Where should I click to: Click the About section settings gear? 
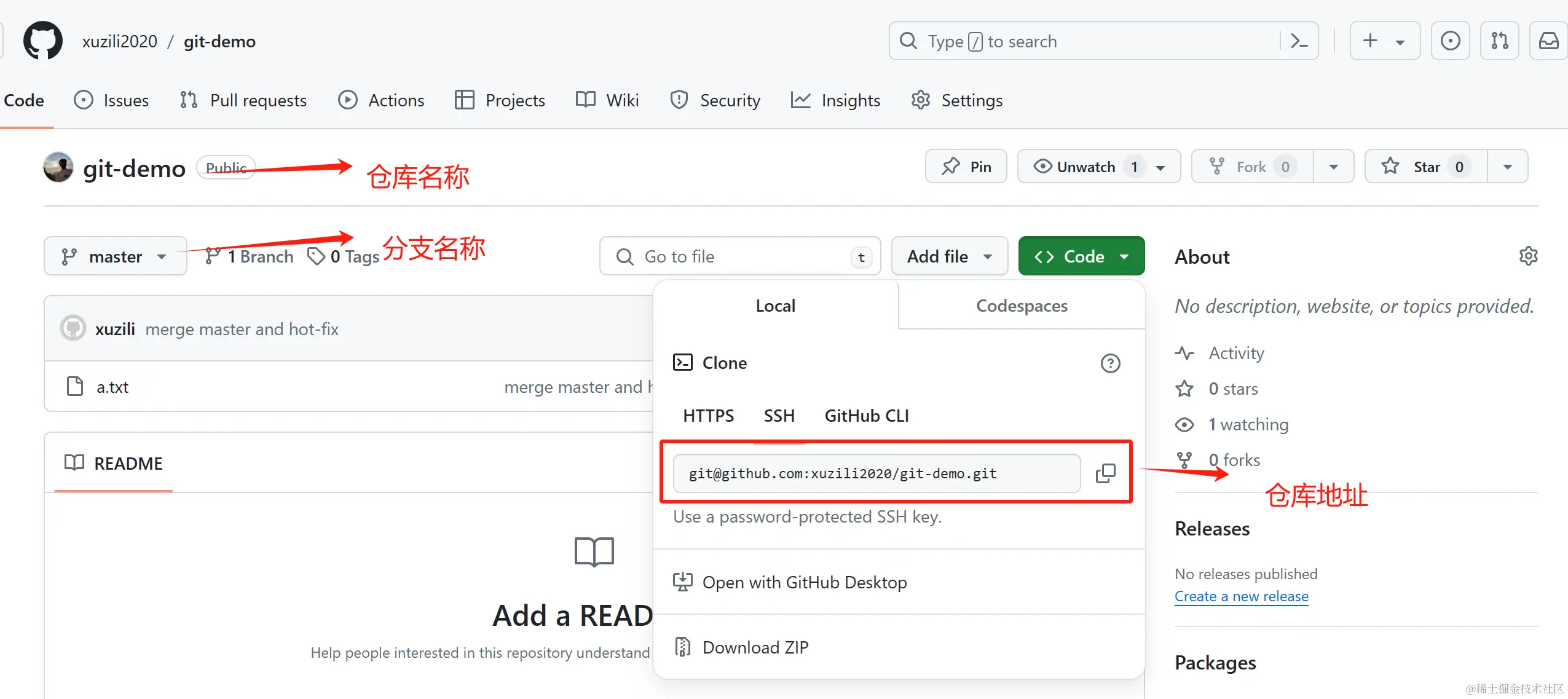pos(1528,256)
